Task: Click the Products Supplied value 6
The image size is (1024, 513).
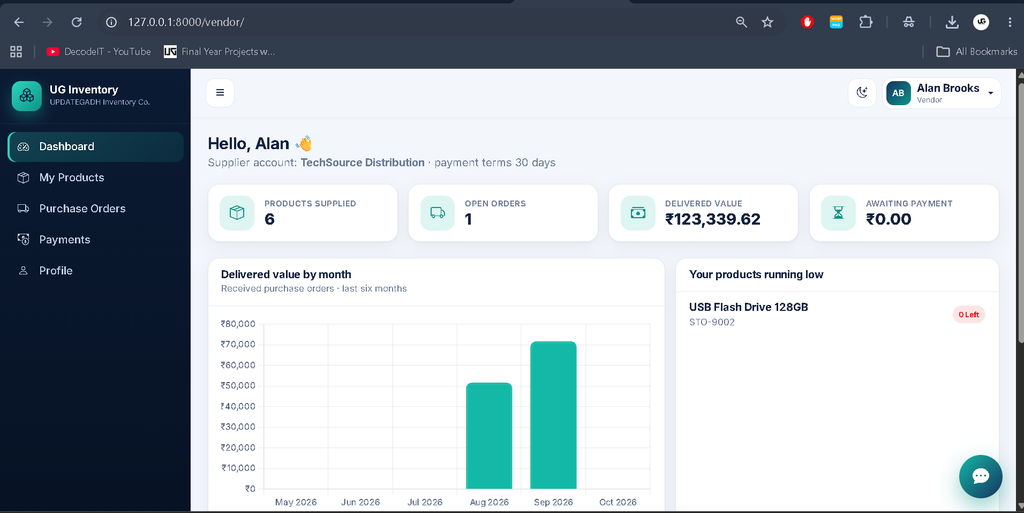Action: coord(269,219)
